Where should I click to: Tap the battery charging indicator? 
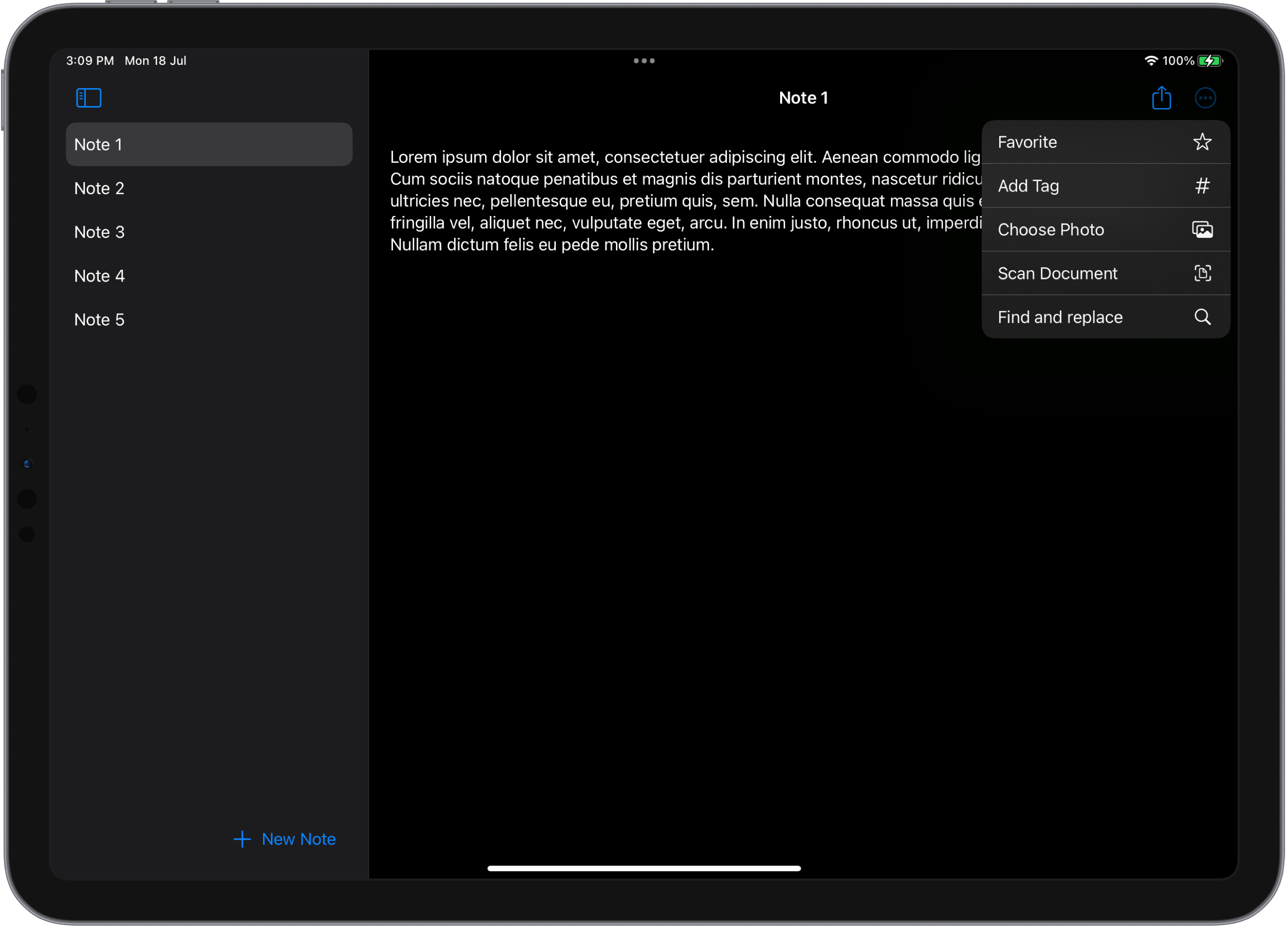click(x=1209, y=60)
